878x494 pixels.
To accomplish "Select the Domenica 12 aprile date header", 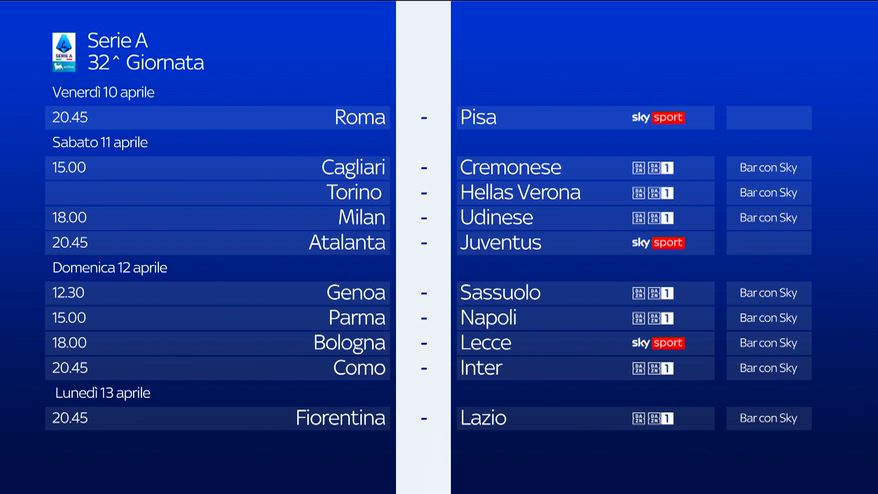I will tap(110, 268).
